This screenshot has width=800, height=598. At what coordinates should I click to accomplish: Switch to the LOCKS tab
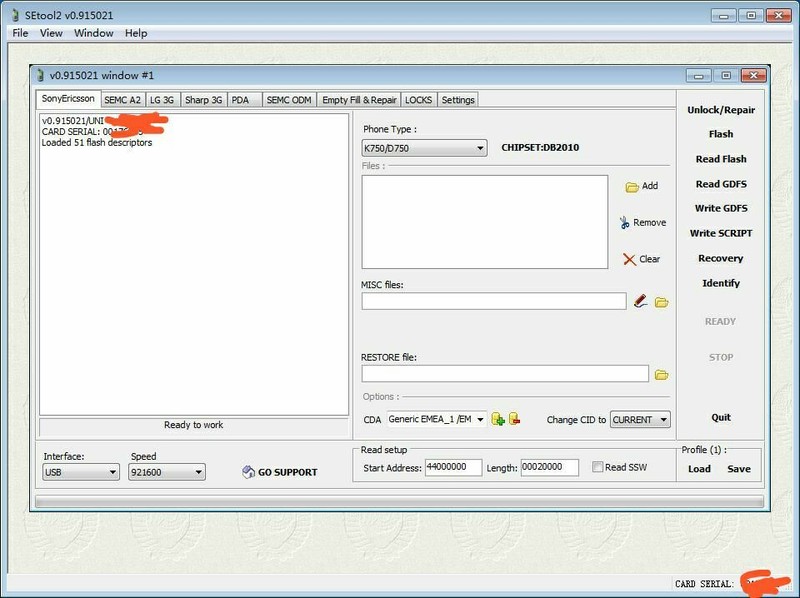(418, 100)
